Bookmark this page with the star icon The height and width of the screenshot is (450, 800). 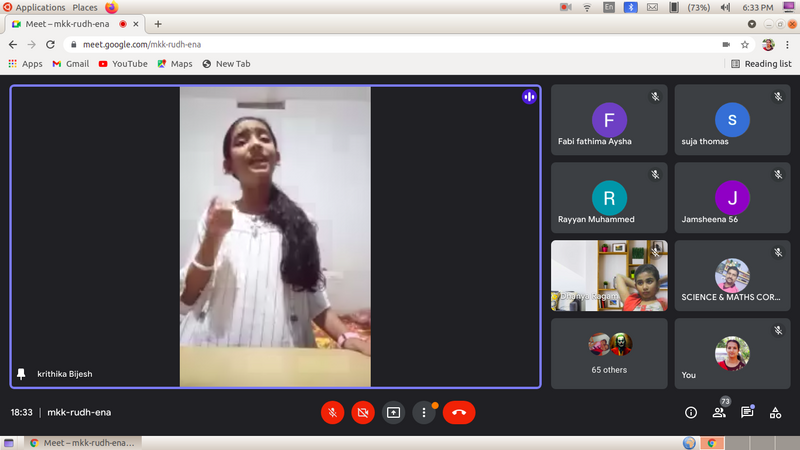pos(745,44)
